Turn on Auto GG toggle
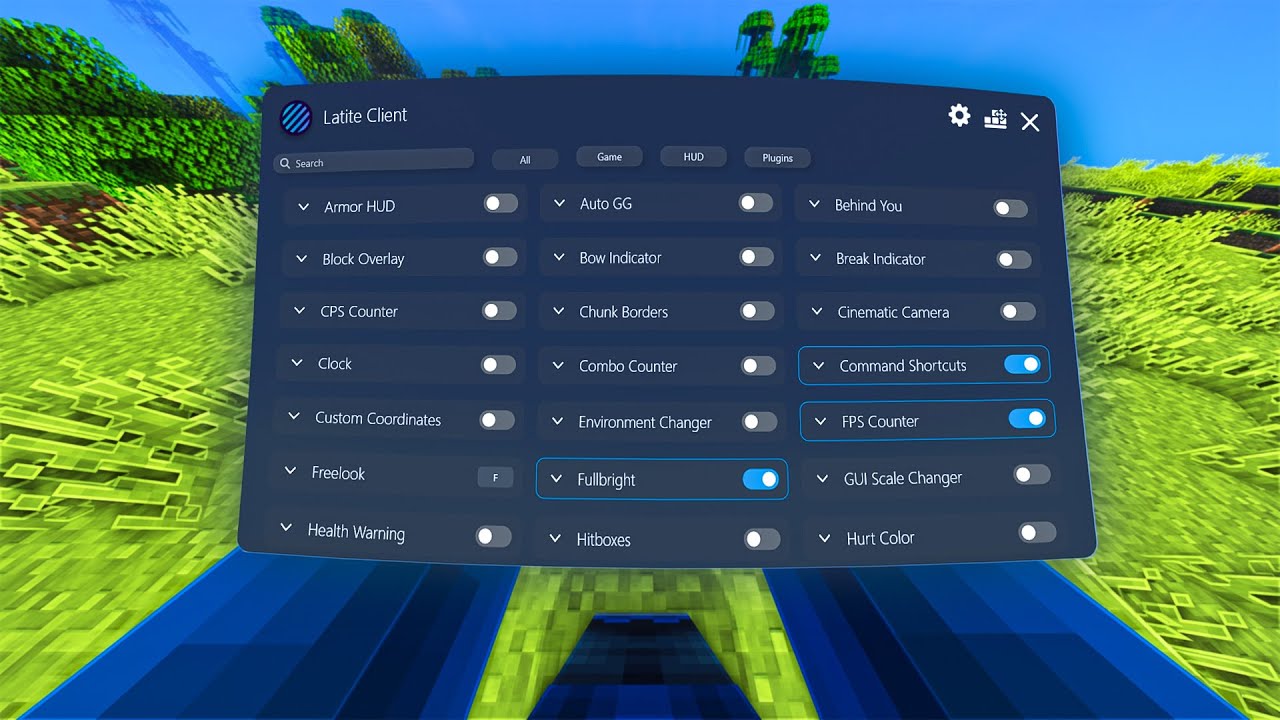Viewport: 1280px width, 720px height. (x=756, y=203)
